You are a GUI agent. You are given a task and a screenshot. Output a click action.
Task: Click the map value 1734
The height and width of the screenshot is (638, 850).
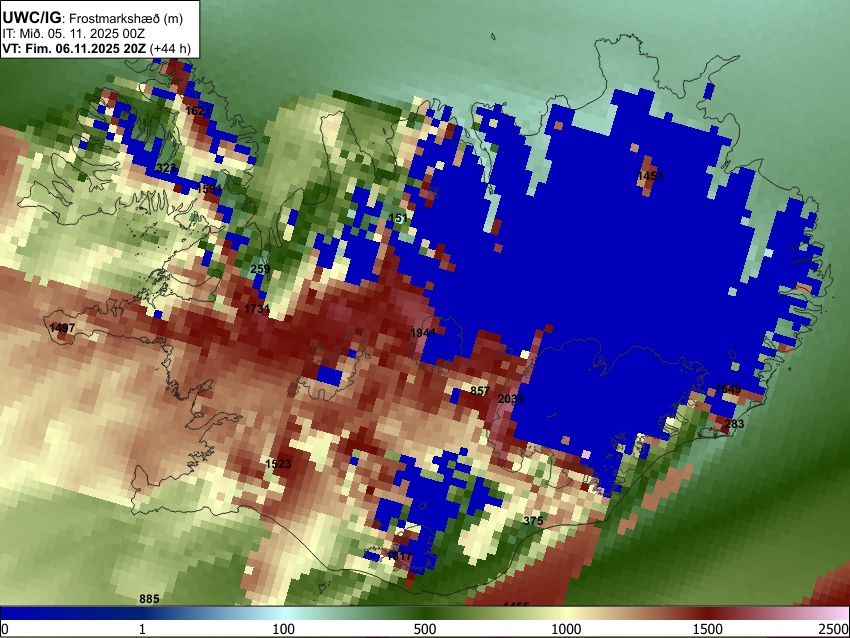[x=257, y=309]
